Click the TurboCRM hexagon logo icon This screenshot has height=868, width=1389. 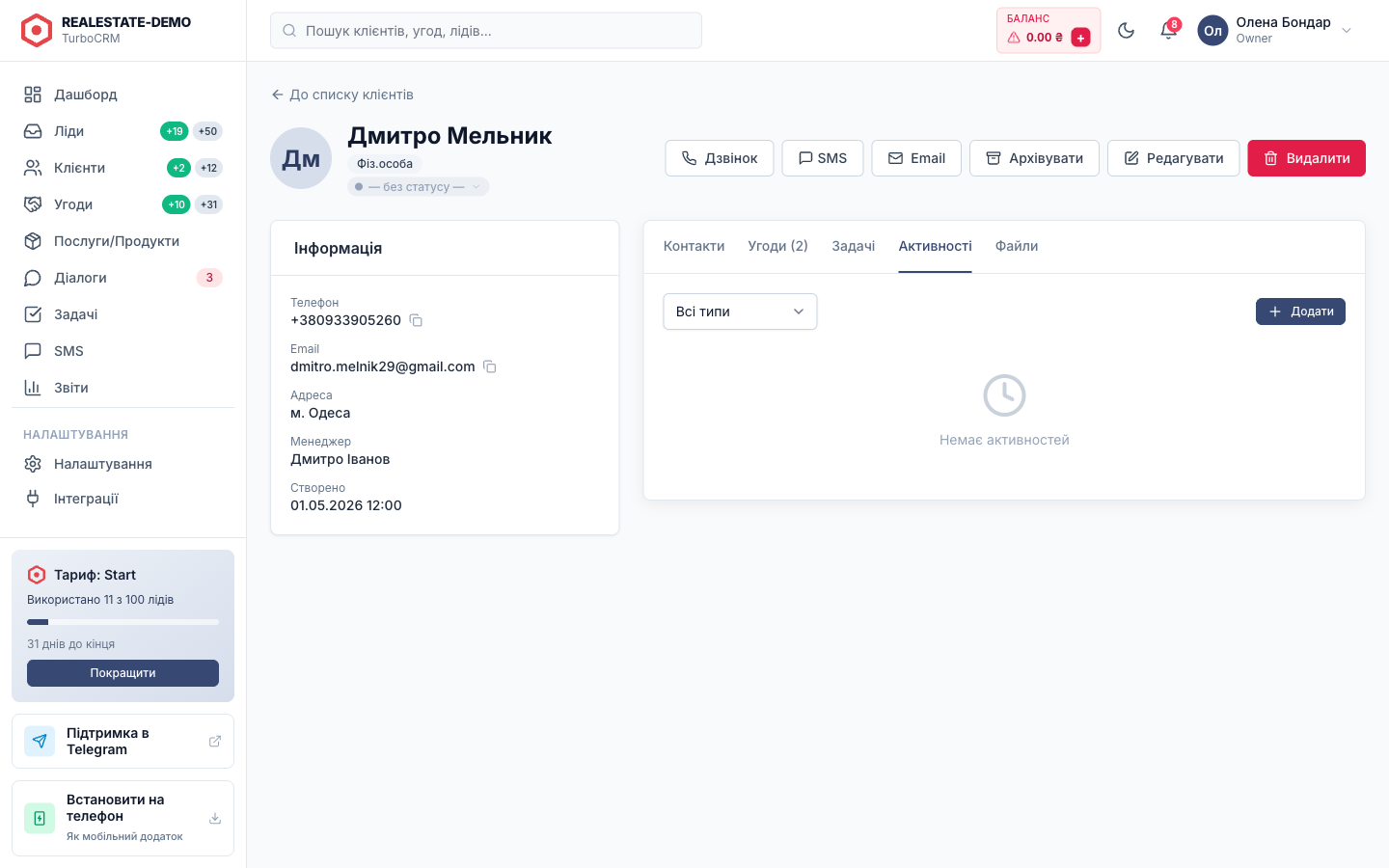click(x=37, y=31)
